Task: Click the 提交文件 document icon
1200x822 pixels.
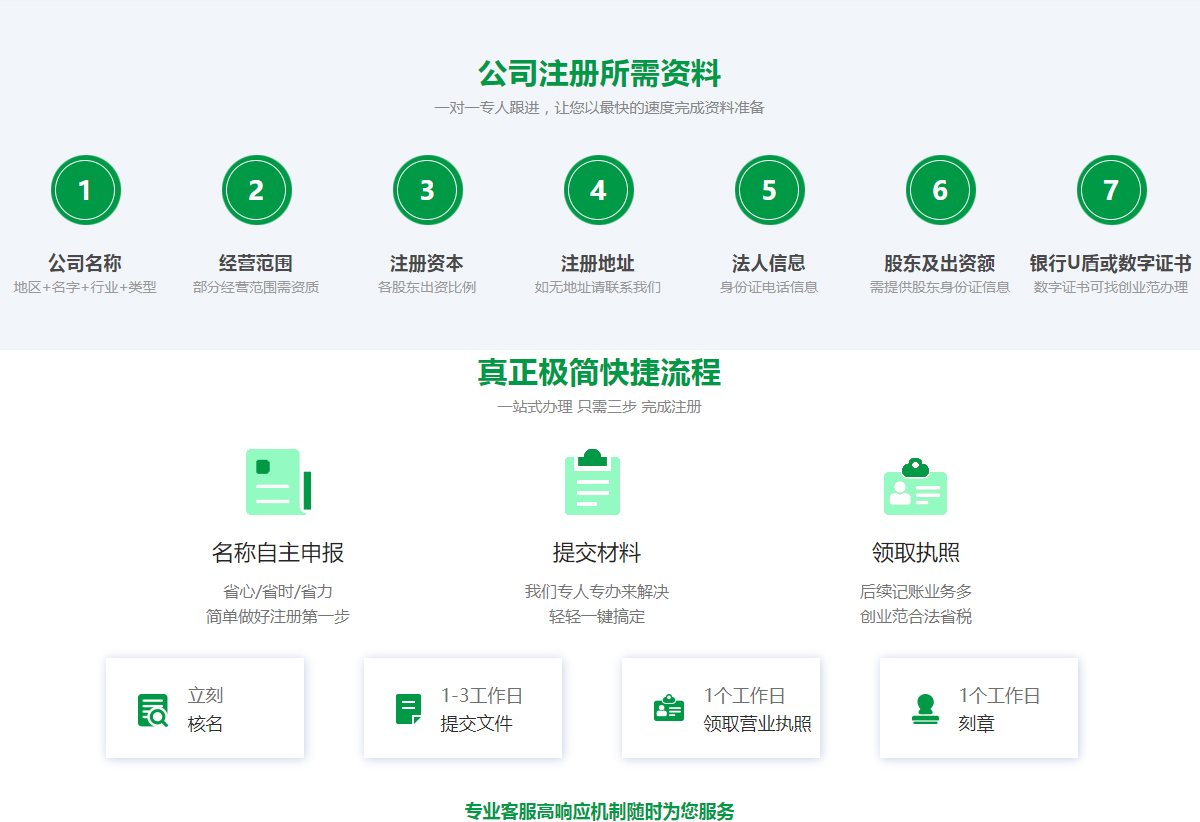Action: (409, 710)
